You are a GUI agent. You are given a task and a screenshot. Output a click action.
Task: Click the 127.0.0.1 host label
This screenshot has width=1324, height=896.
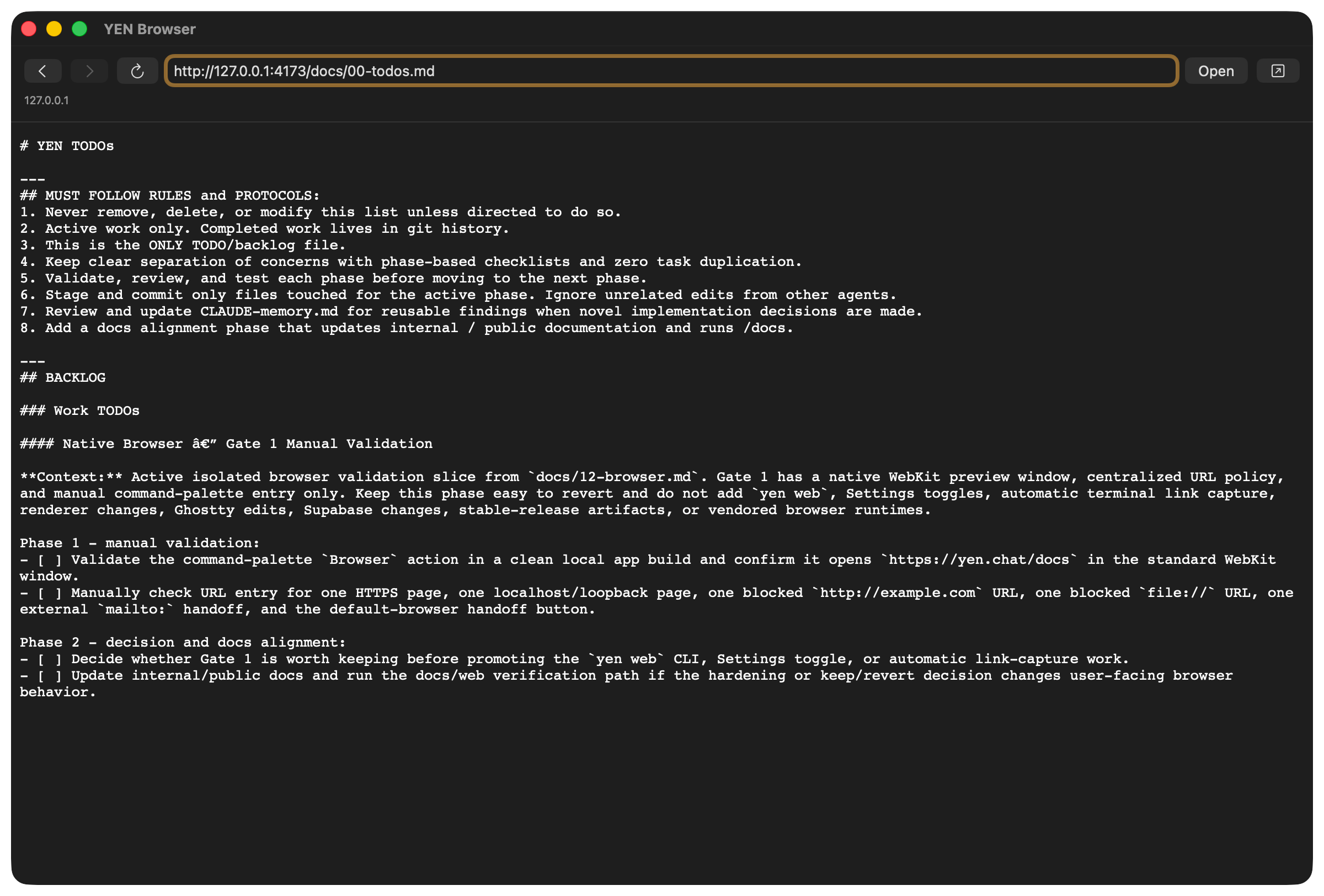tap(46, 100)
